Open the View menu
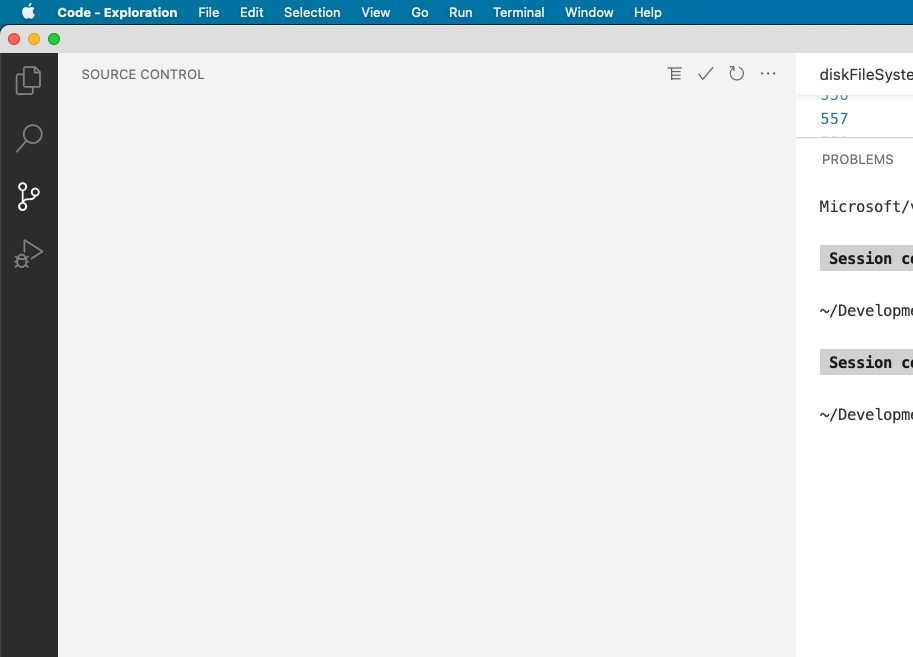The image size is (913, 657). [376, 12]
